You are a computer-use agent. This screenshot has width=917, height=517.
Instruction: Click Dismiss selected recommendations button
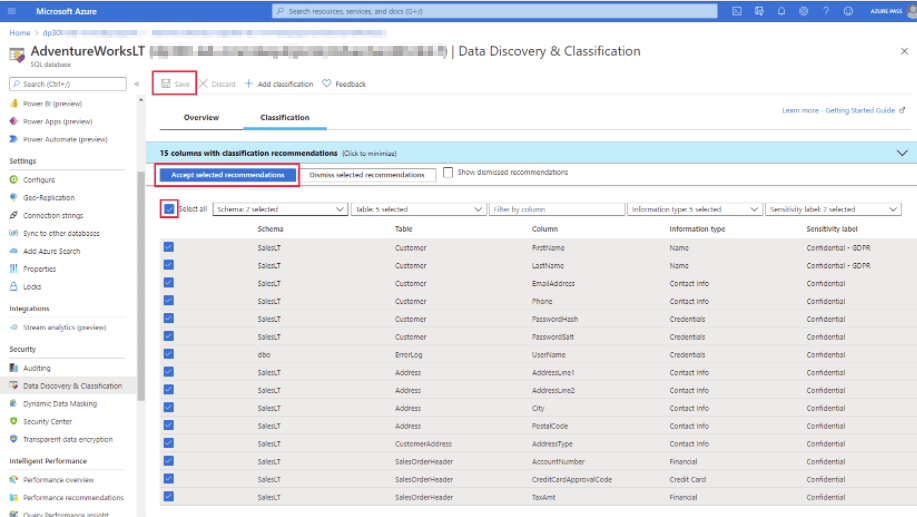(367, 175)
